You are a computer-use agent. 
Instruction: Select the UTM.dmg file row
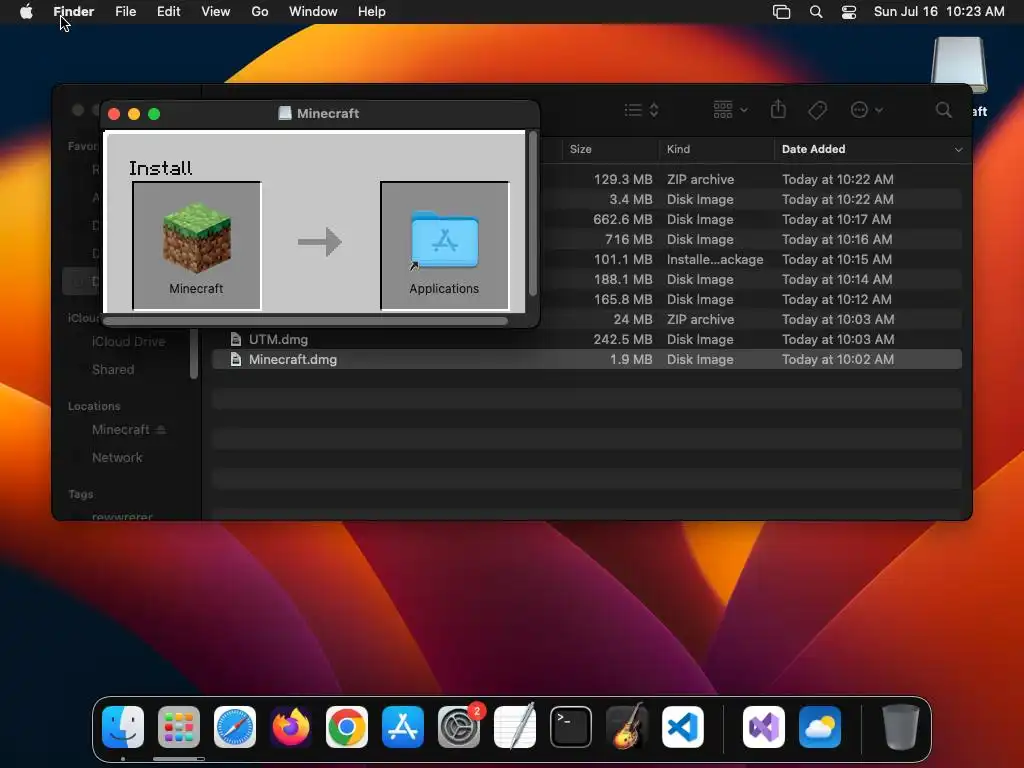(x=586, y=340)
